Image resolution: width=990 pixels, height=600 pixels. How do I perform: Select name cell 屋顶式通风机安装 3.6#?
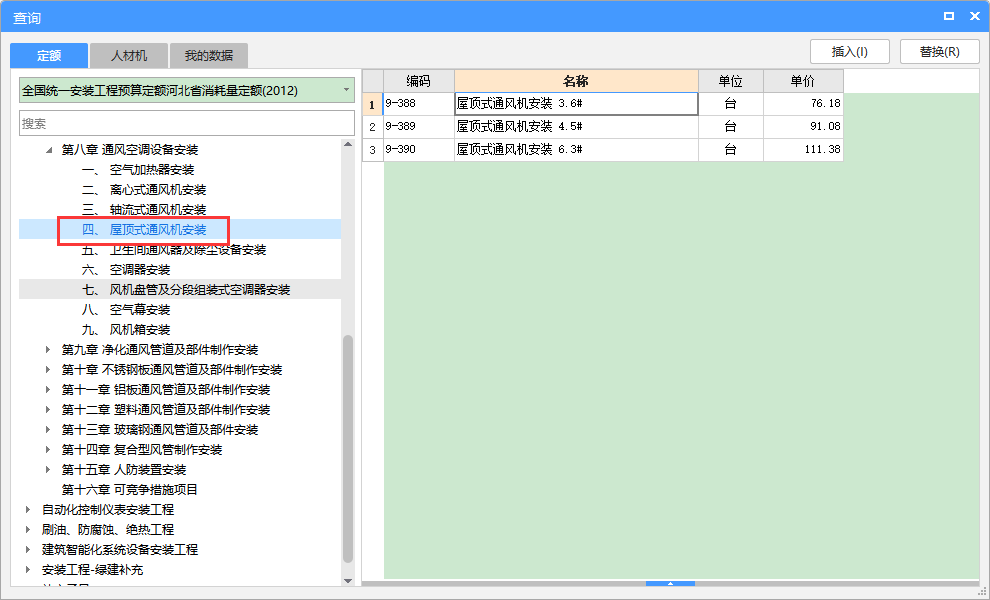point(576,104)
